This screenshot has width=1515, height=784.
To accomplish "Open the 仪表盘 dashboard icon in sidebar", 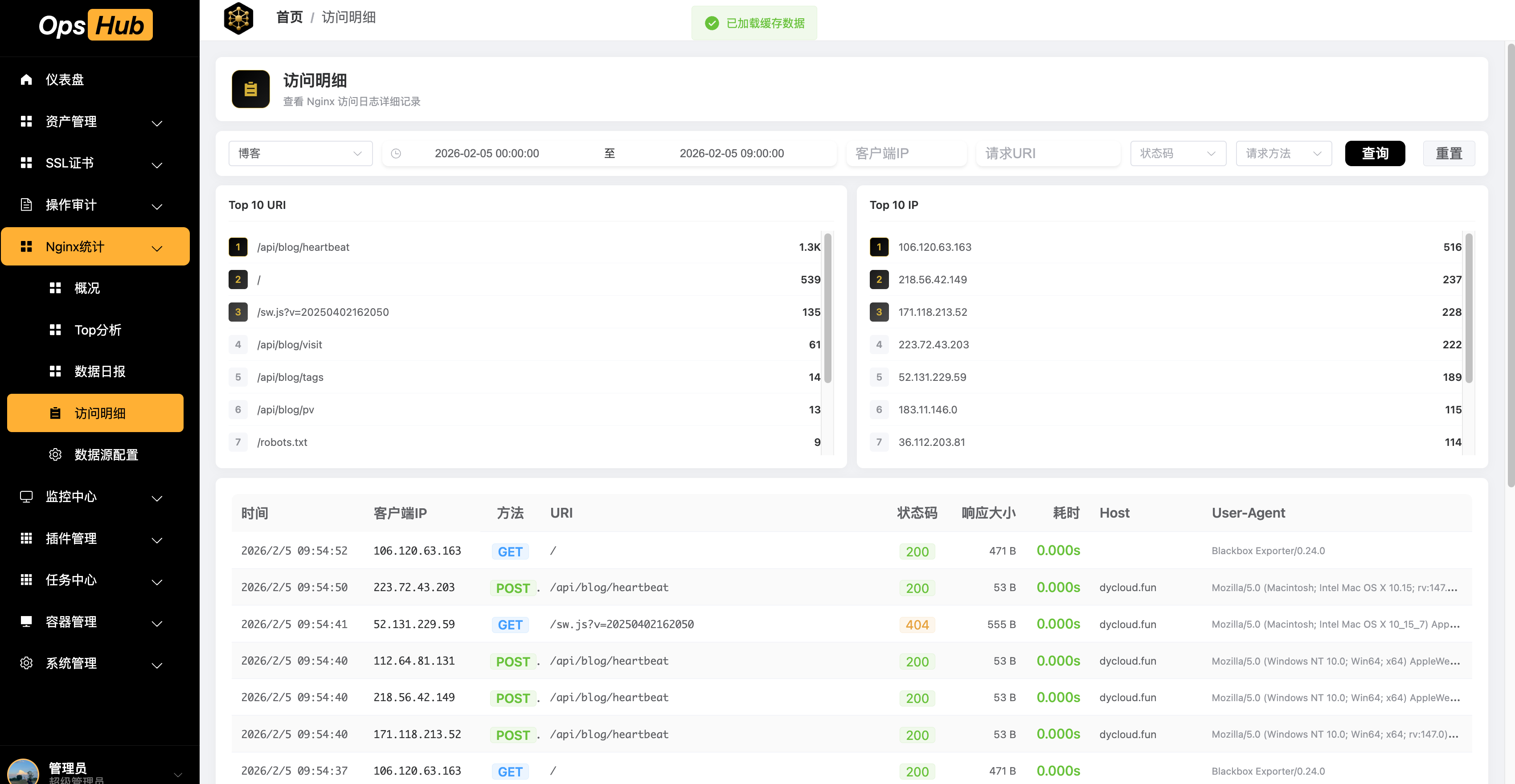I will coord(26,79).
